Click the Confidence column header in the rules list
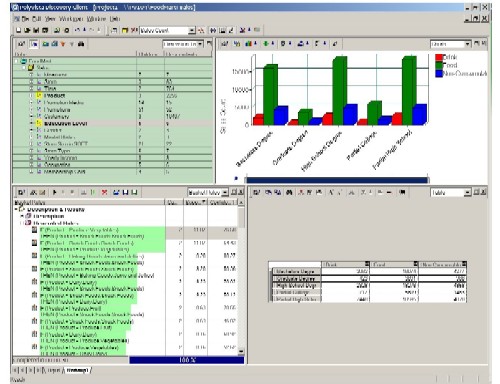The width and height of the screenshot is (500, 384). click(x=222, y=202)
